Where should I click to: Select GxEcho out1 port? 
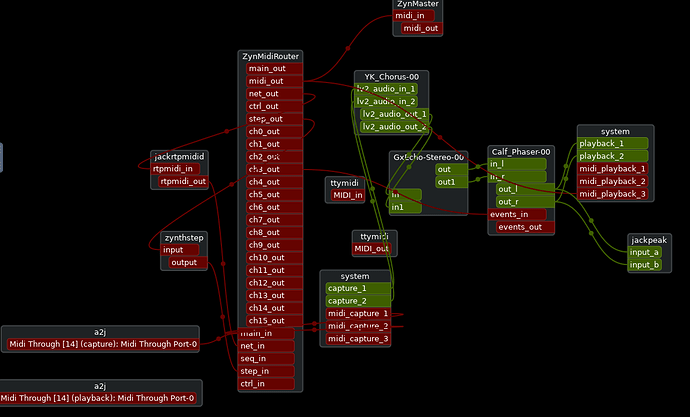[452, 182]
